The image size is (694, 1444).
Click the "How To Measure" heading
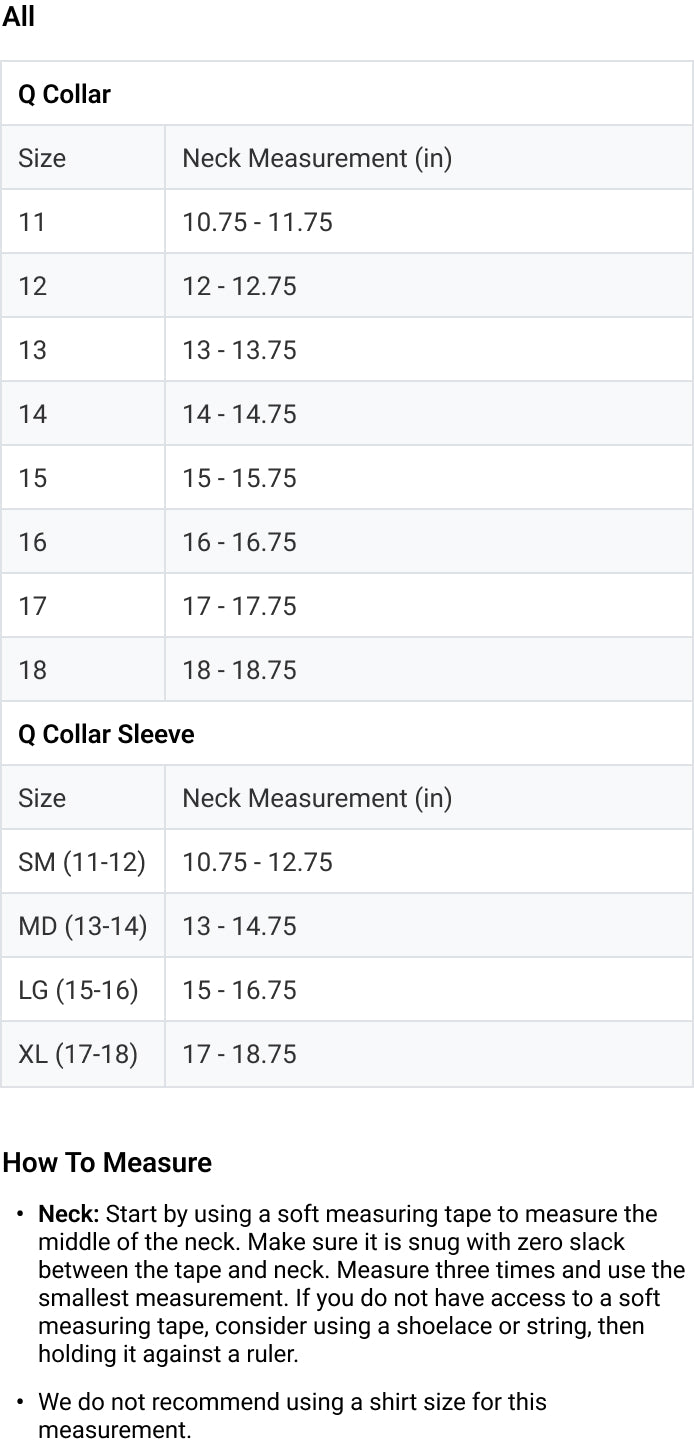click(x=107, y=1162)
